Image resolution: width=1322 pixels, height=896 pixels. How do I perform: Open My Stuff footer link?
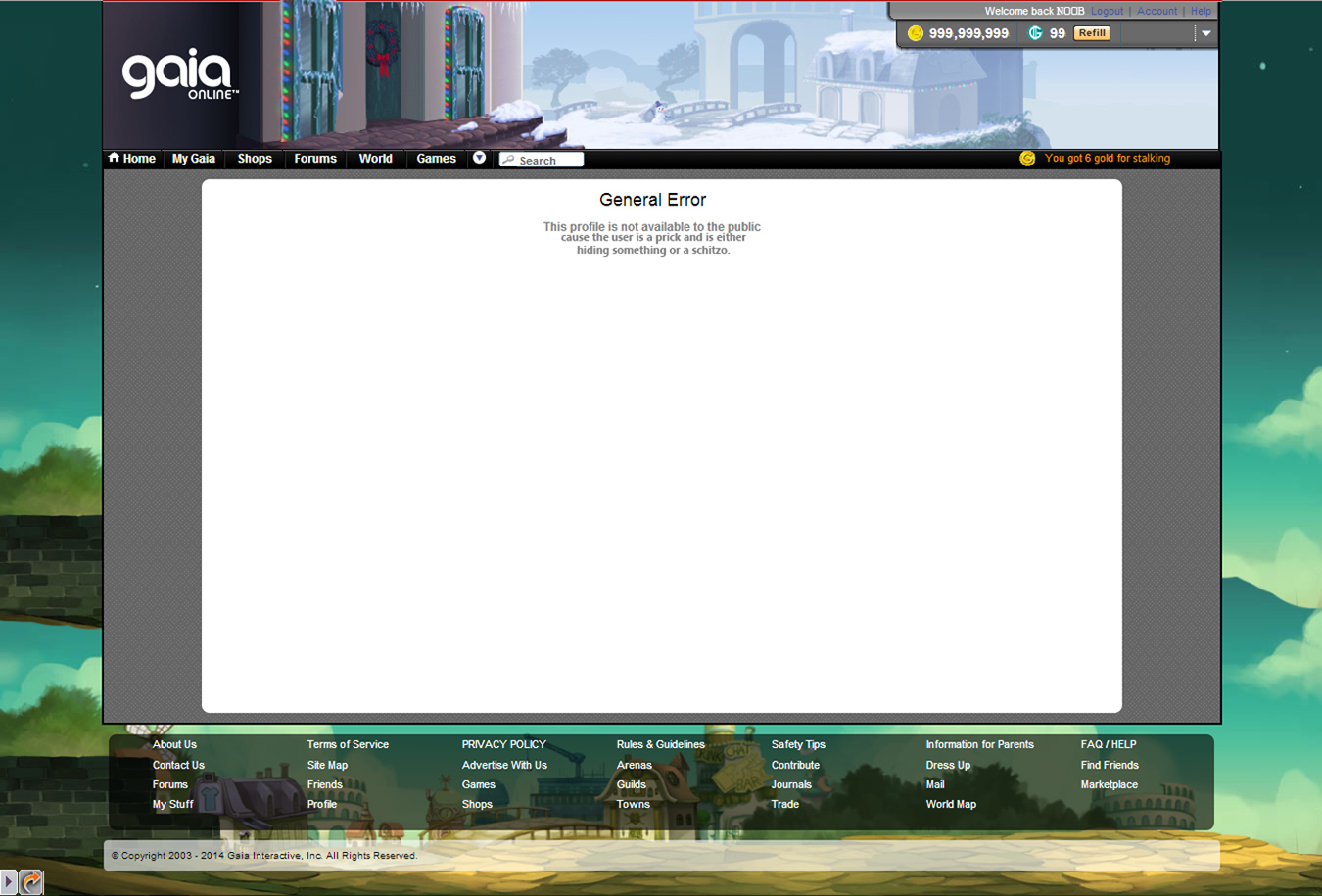(x=172, y=804)
